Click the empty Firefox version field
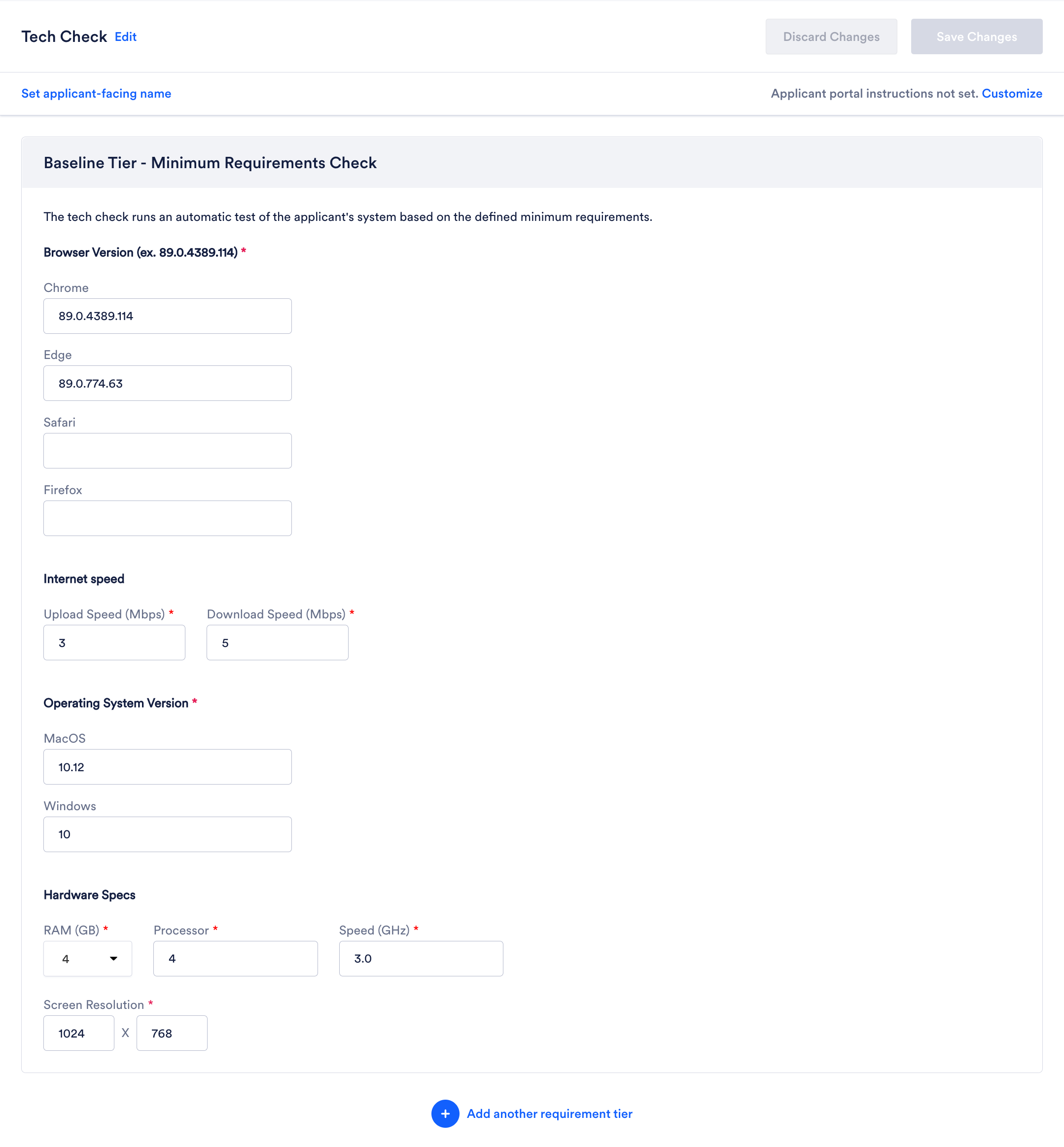This screenshot has height=1147, width=1064. pyautogui.click(x=168, y=518)
